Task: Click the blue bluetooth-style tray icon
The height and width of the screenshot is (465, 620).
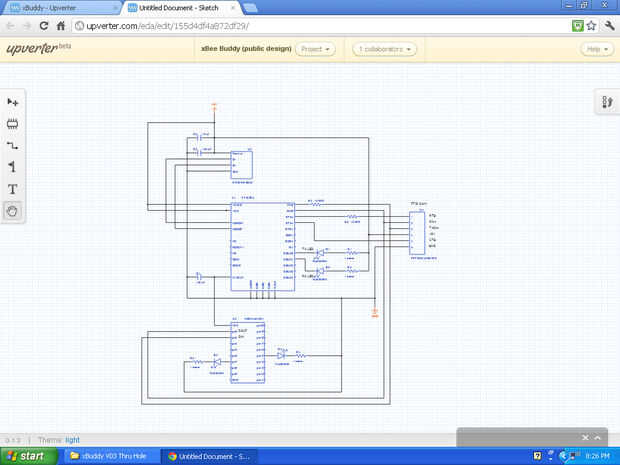Action: [x=563, y=456]
